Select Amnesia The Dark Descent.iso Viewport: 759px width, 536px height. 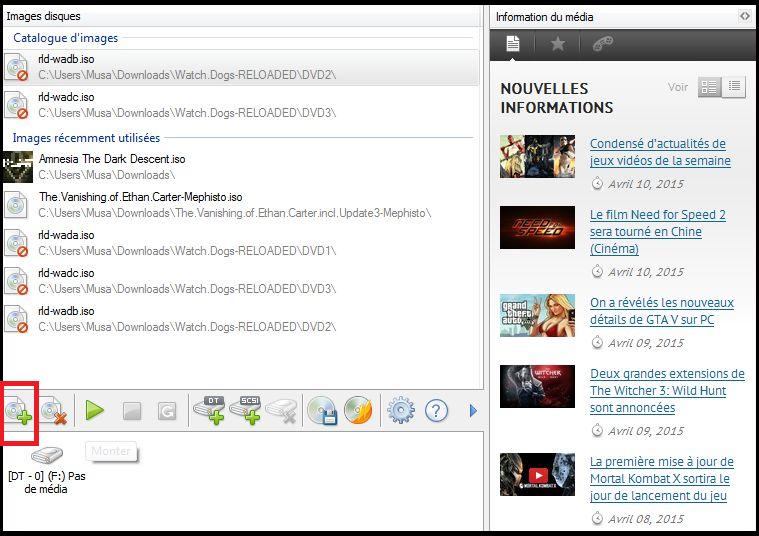(x=242, y=167)
